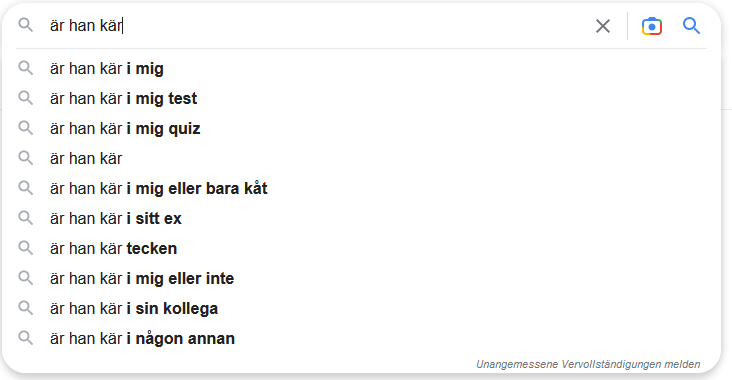Pick suggestion 'är han kär tecken'
732x380 pixels.
point(361,248)
